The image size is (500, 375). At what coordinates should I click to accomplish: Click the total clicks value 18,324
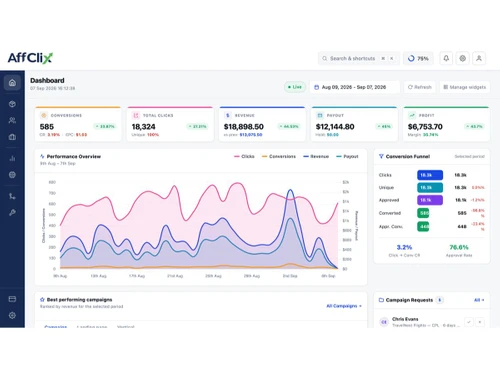[143, 127]
